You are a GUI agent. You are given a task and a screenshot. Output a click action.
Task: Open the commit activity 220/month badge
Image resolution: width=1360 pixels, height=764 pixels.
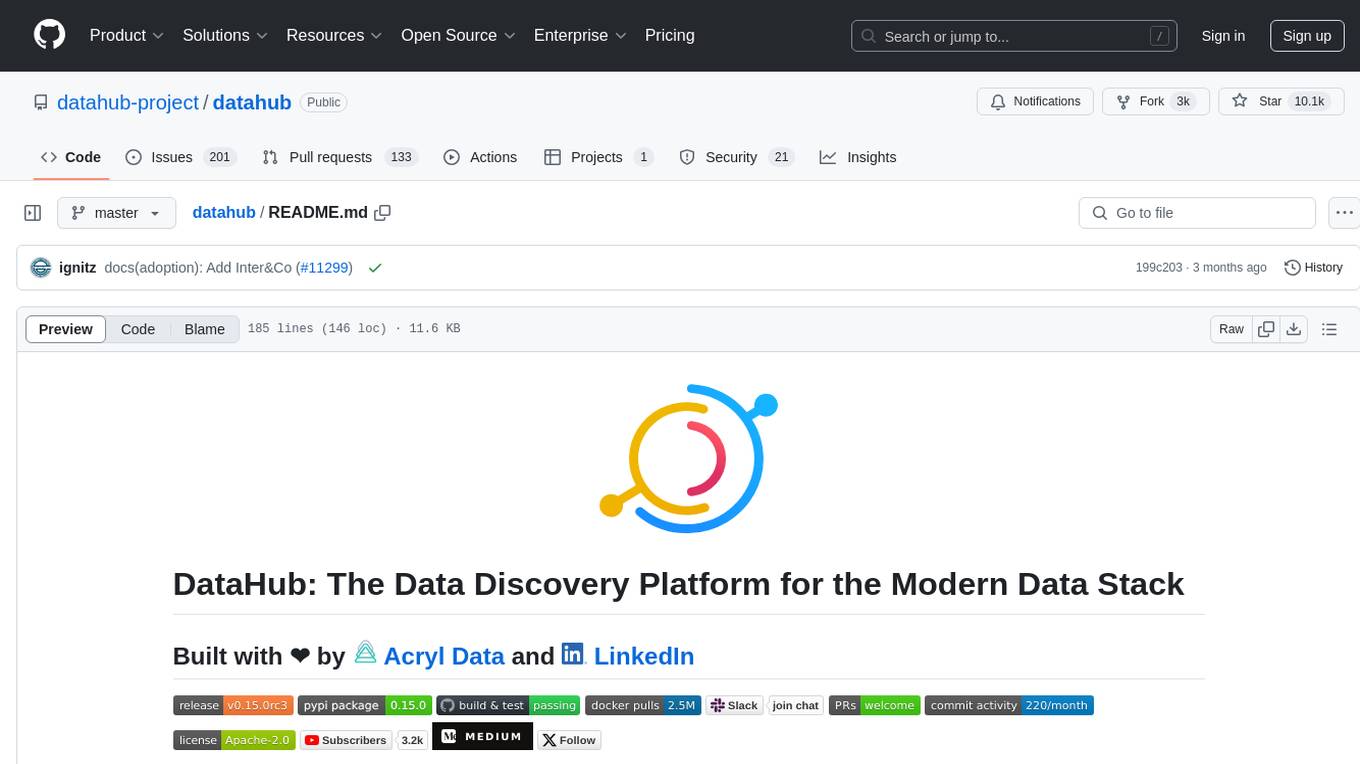pos(1009,705)
